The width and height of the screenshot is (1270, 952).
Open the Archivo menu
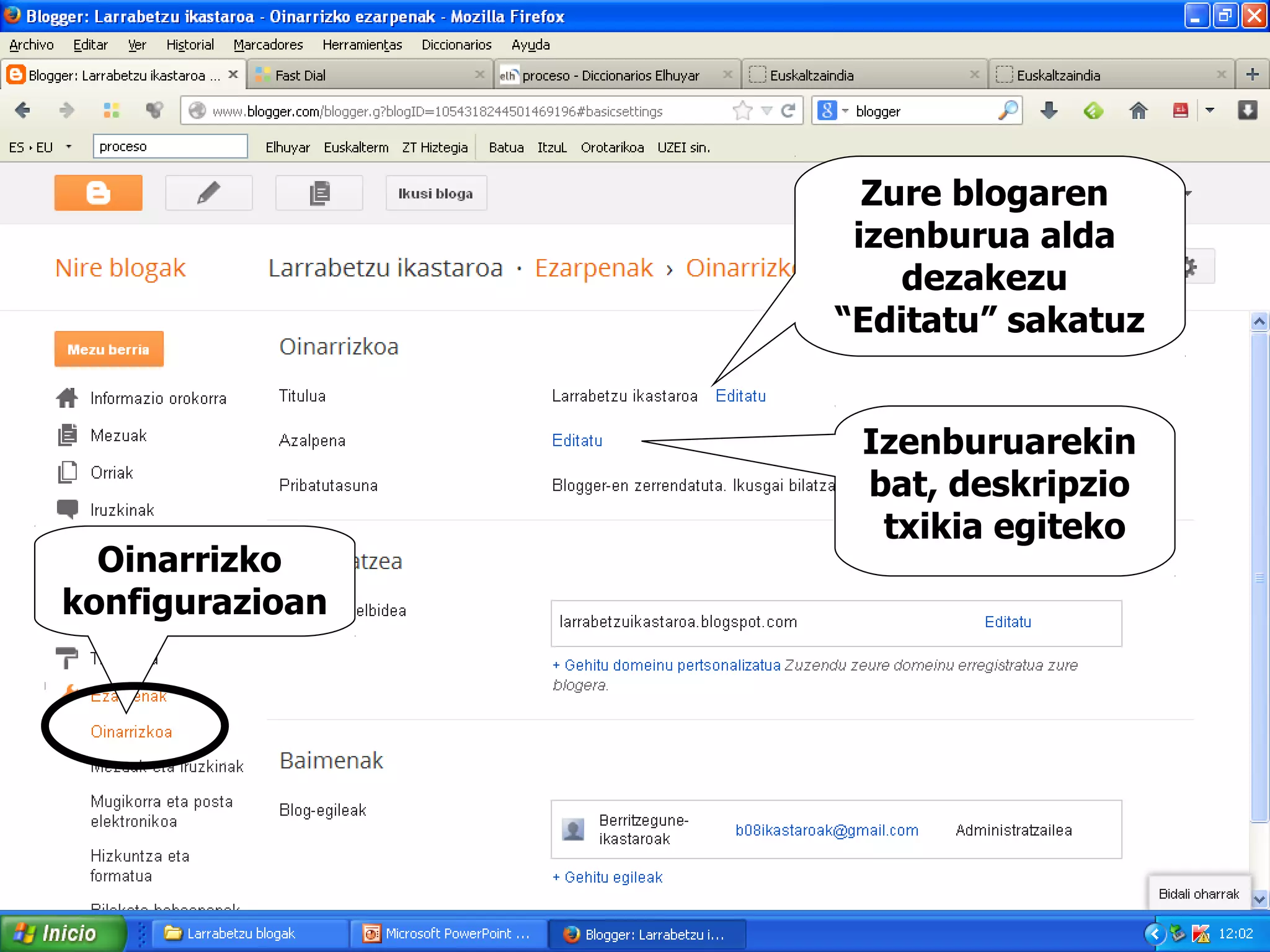31,45
